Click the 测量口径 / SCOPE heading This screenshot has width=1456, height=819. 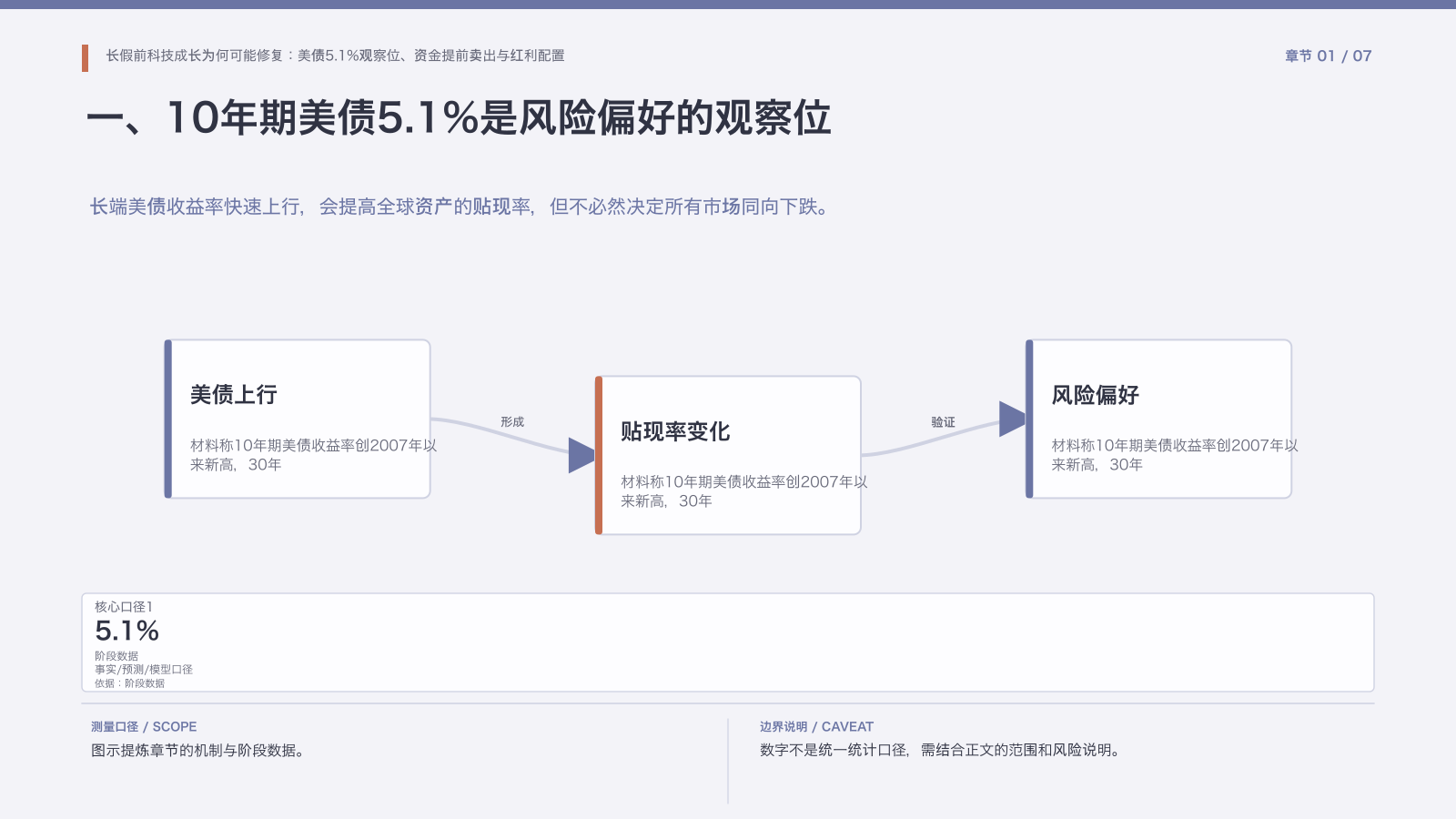[x=144, y=727]
